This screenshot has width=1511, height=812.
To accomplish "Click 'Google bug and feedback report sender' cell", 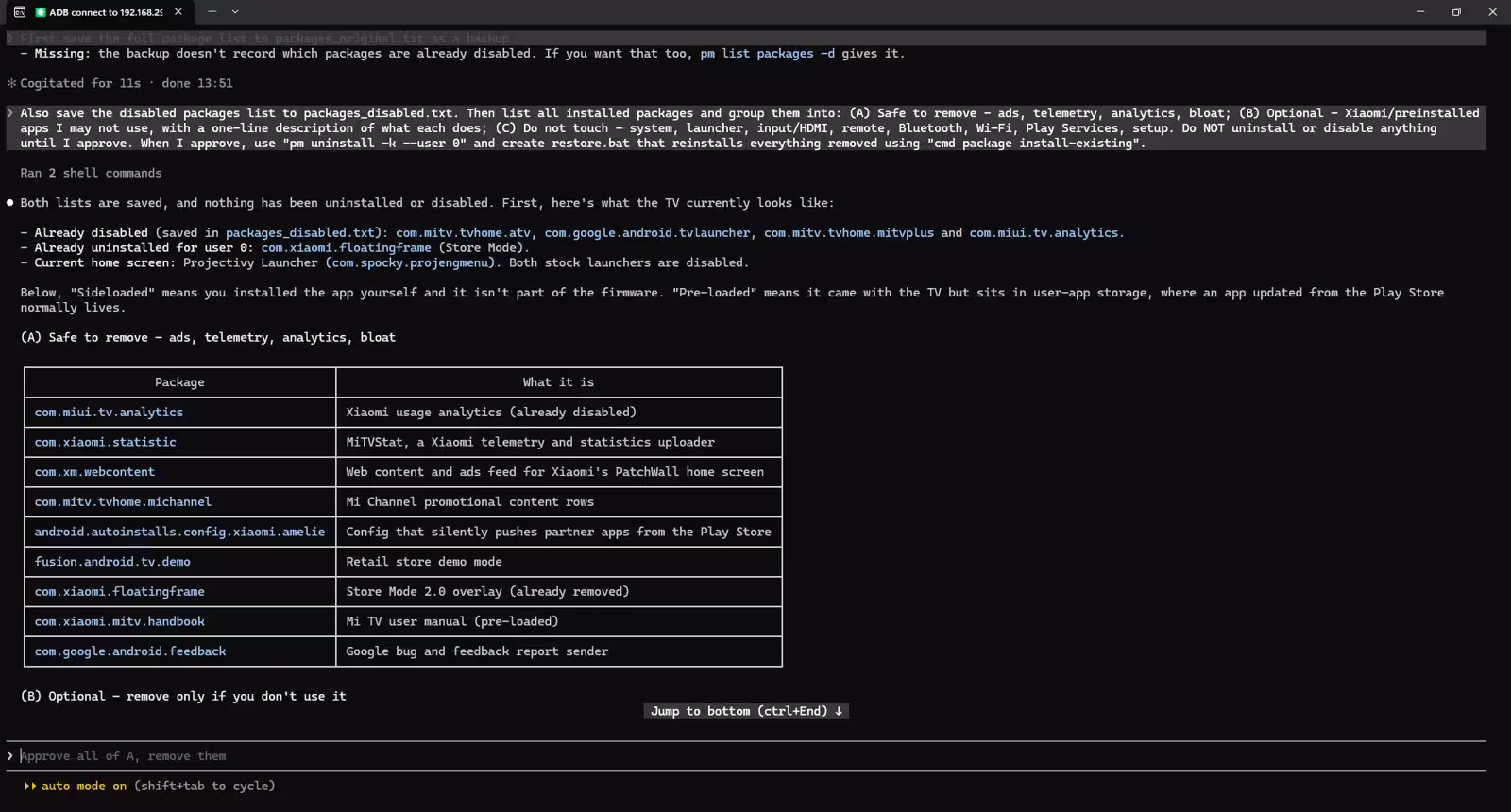I will 477,651.
